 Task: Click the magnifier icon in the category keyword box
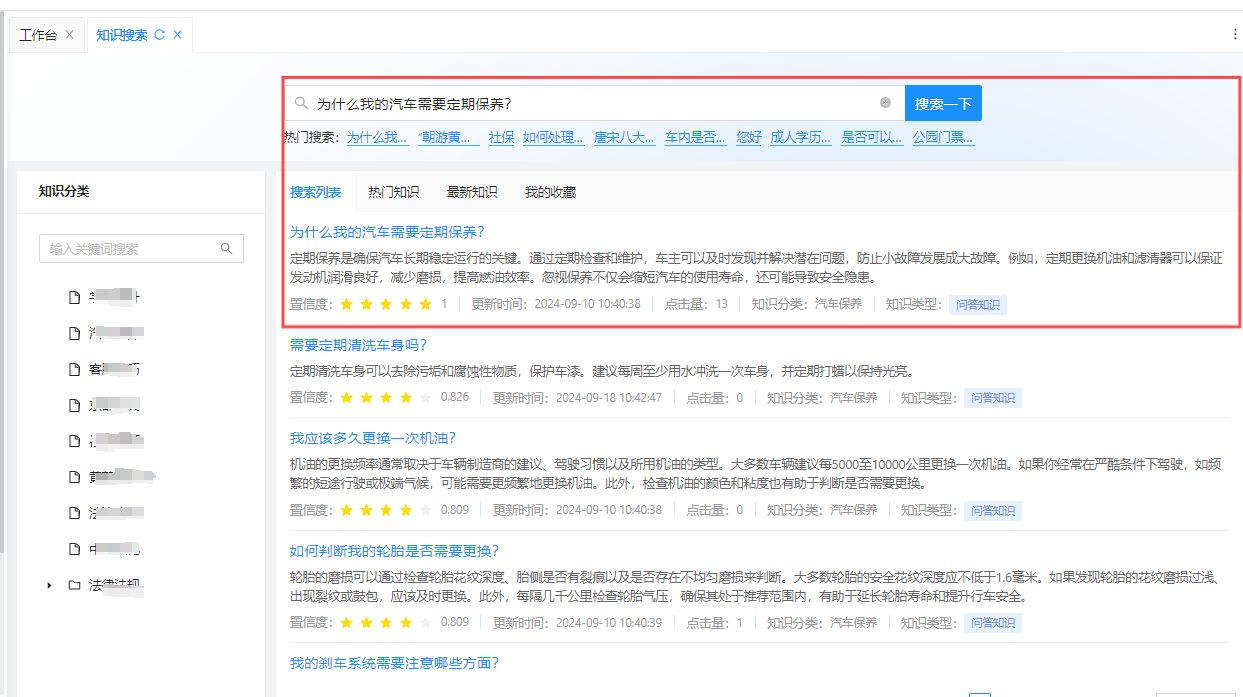coord(227,249)
